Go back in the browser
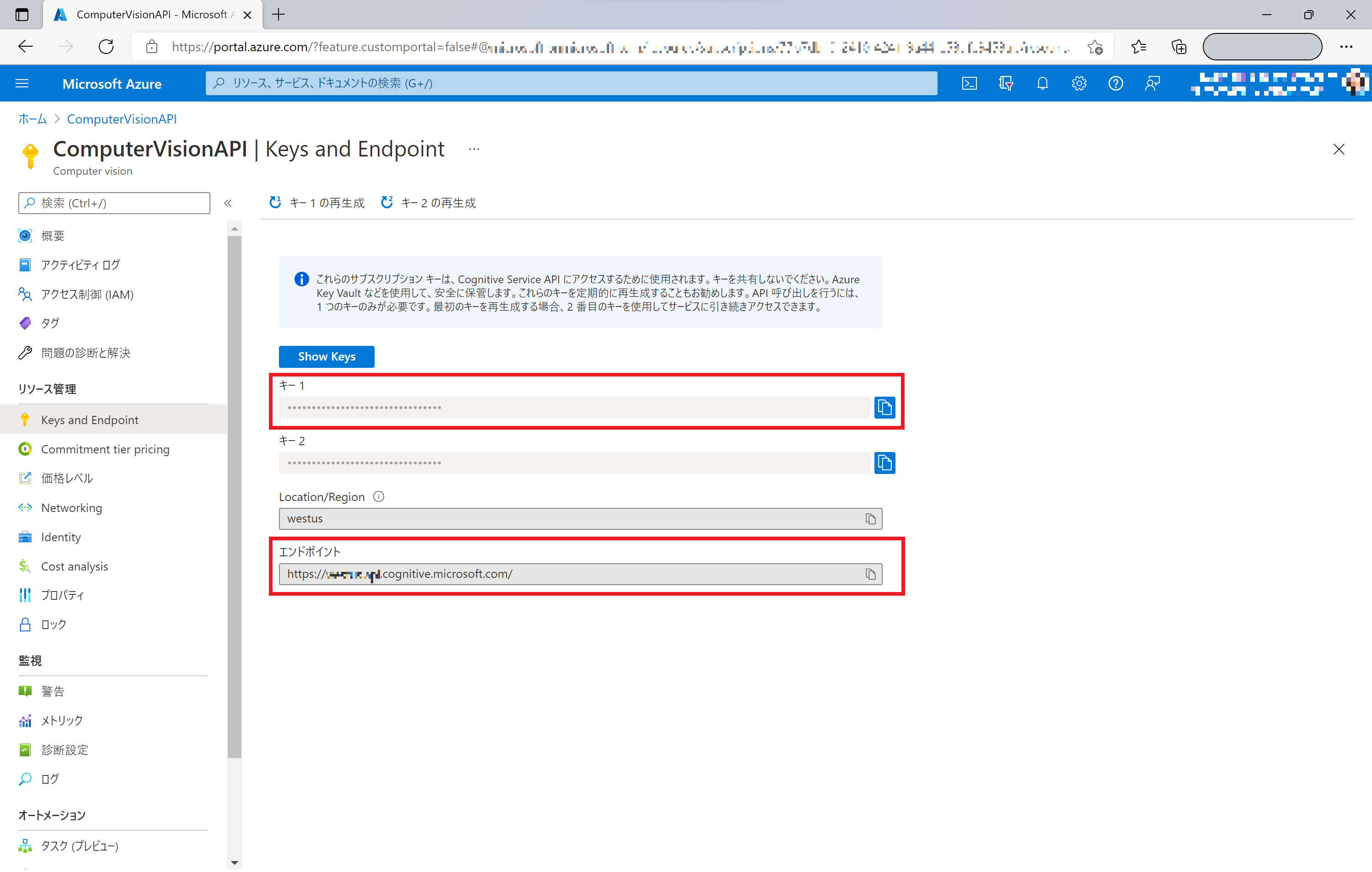 pyautogui.click(x=26, y=47)
